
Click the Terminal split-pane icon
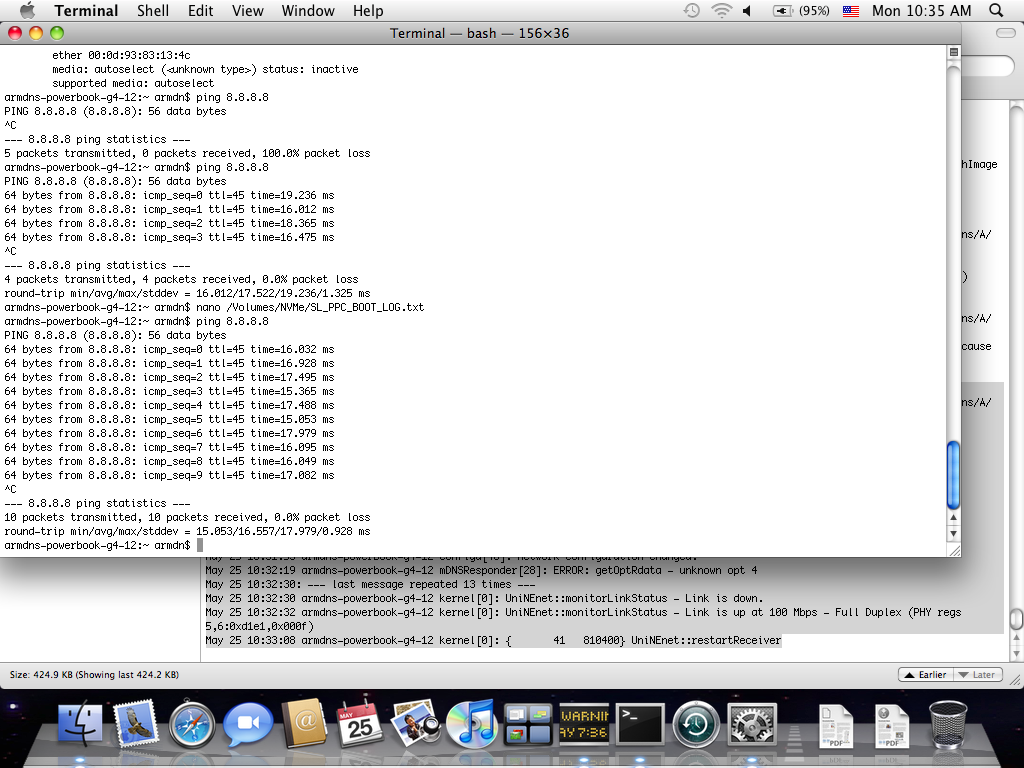pos(953,52)
